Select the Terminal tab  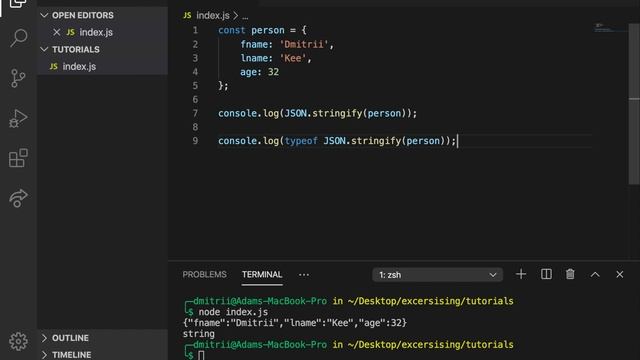(x=262, y=275)
